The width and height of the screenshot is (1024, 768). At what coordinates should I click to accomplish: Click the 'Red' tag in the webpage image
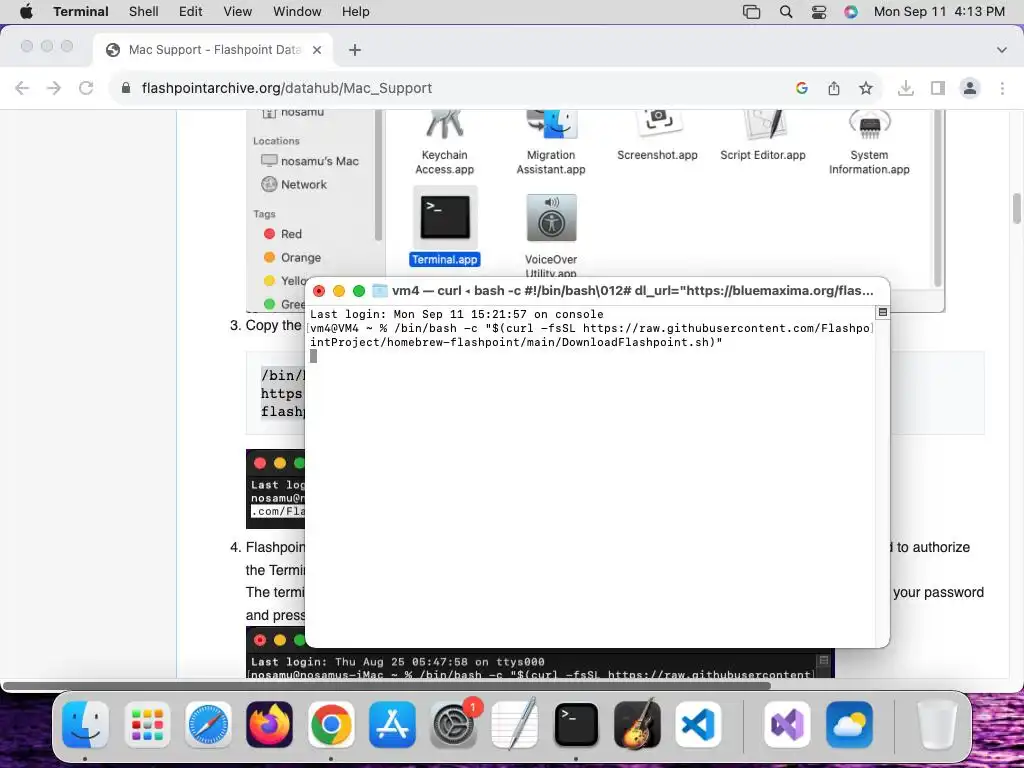[x=291, y=234]
